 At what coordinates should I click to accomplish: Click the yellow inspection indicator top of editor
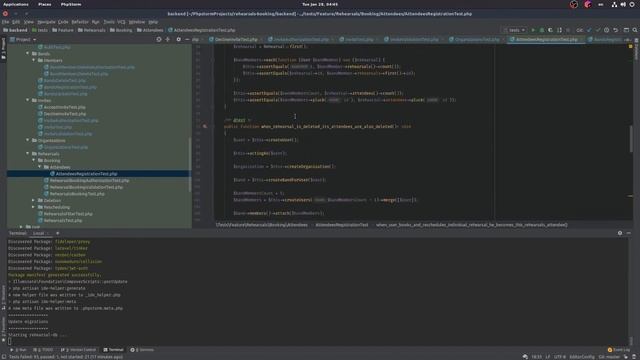pos(631,47)
